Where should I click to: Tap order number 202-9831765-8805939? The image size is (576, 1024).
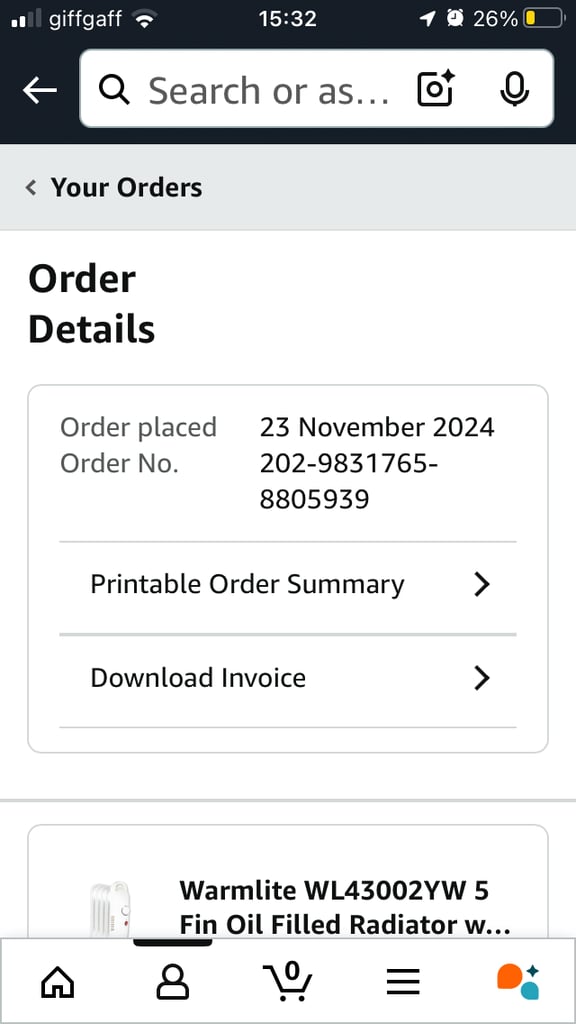[349, 482]
